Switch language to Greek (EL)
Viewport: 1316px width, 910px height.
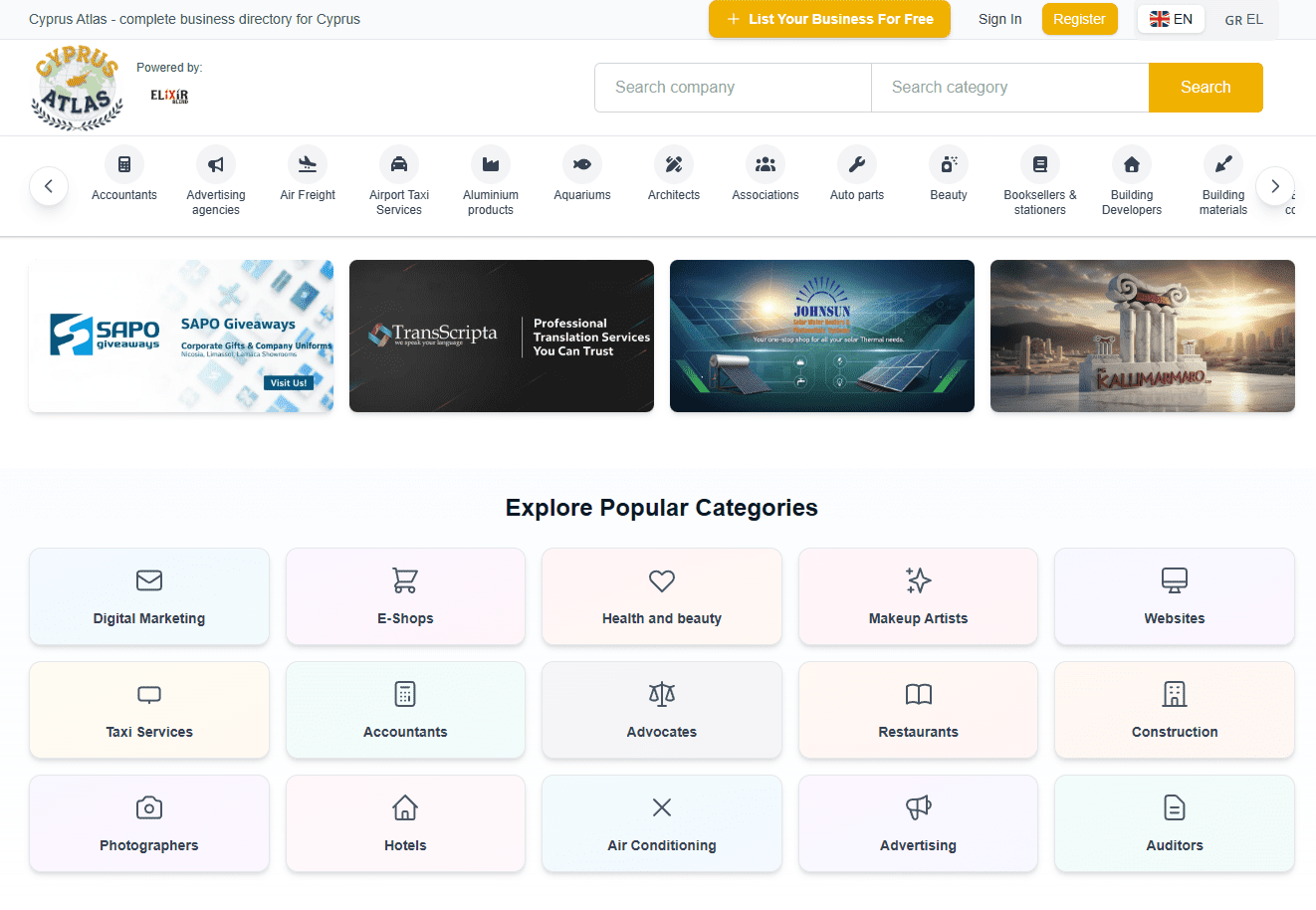pos(1243,19)
